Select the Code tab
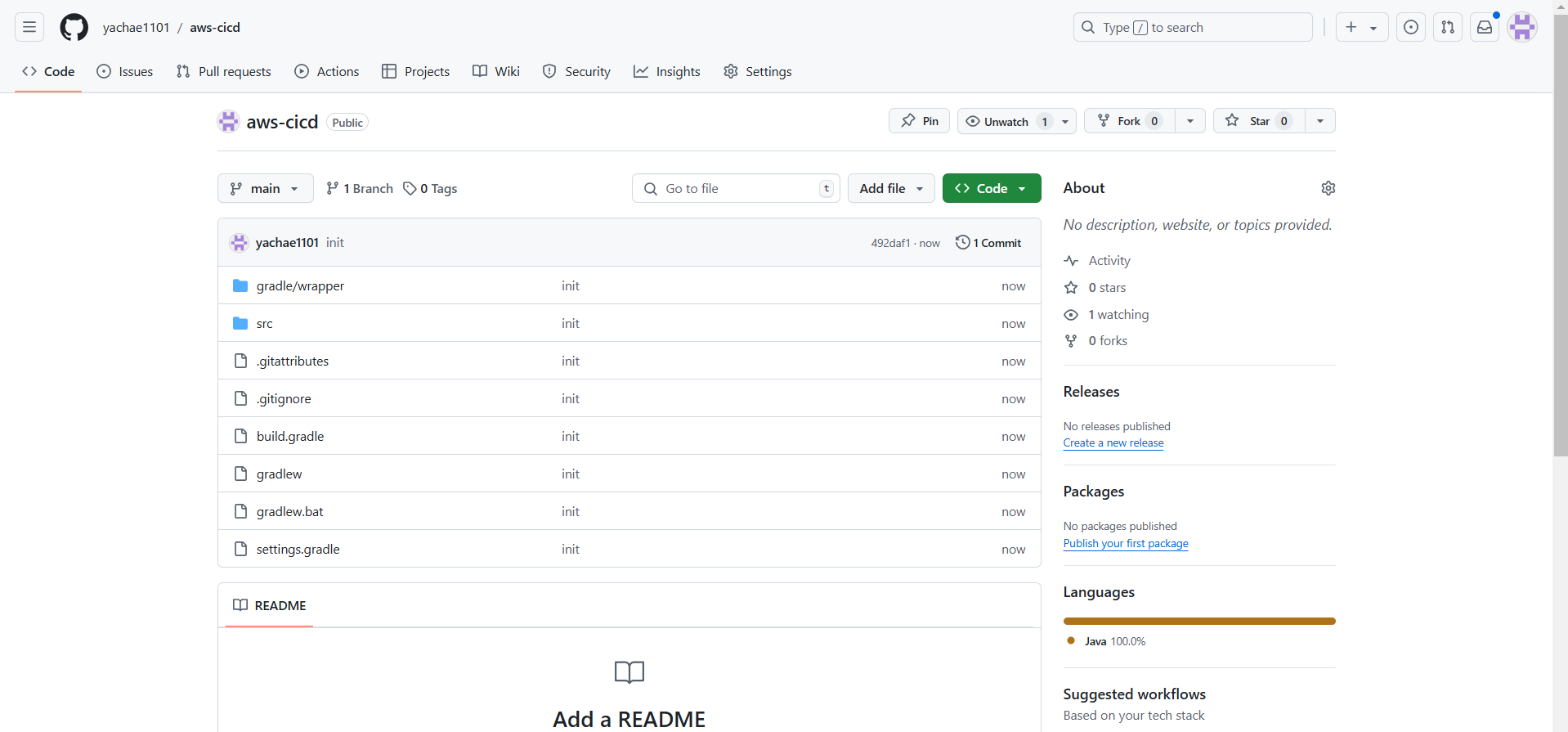 coord(48,71)
